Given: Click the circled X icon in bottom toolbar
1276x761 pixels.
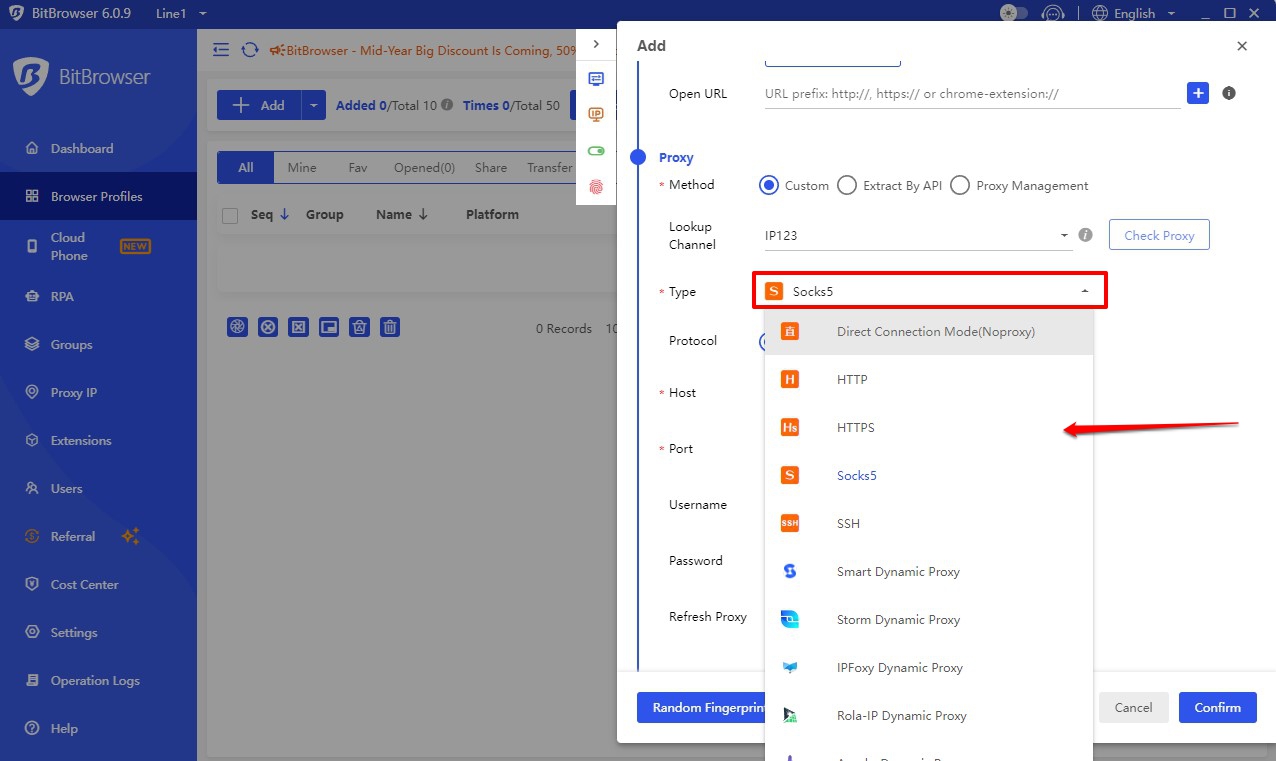Looking at the screenshot, I should 268,327.
